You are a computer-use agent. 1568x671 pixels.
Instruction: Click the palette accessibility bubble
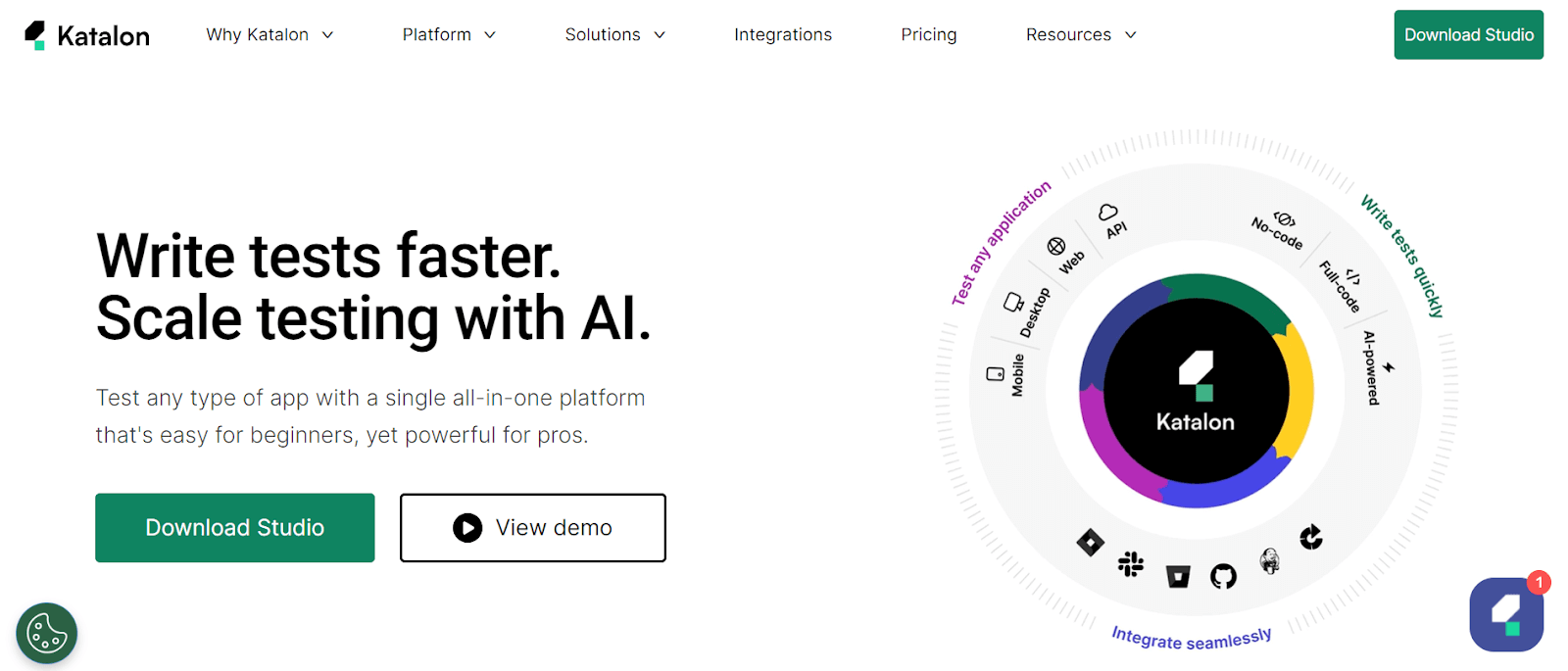point(46,634)
